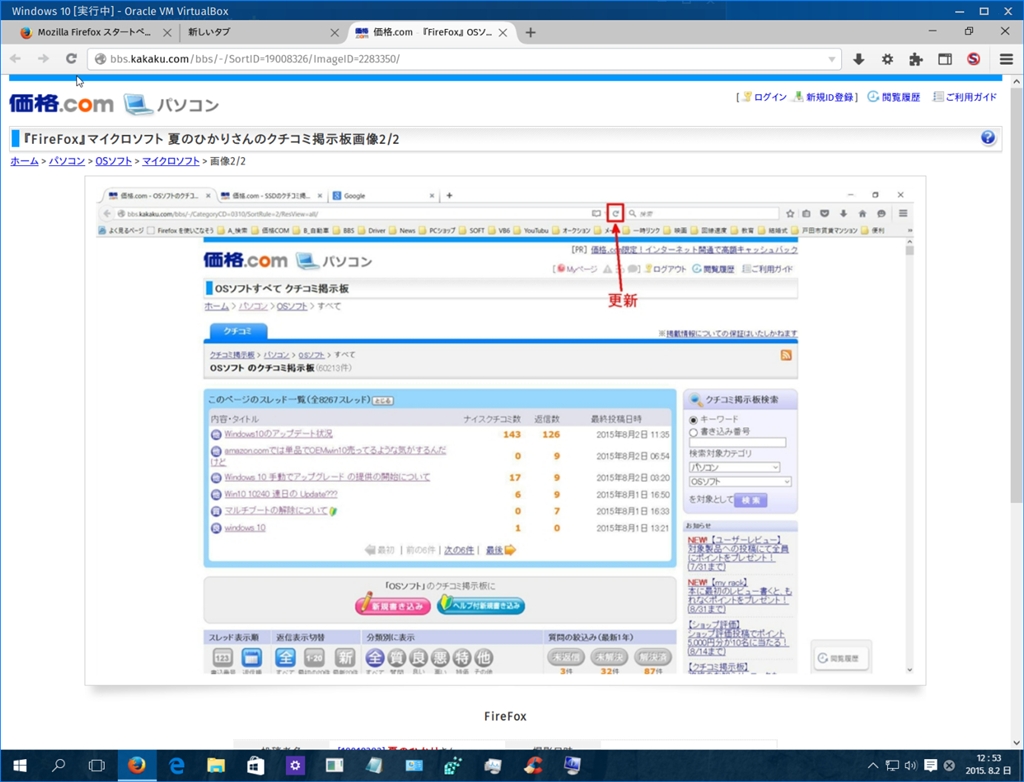Click the red S NoScript icon

974,59
